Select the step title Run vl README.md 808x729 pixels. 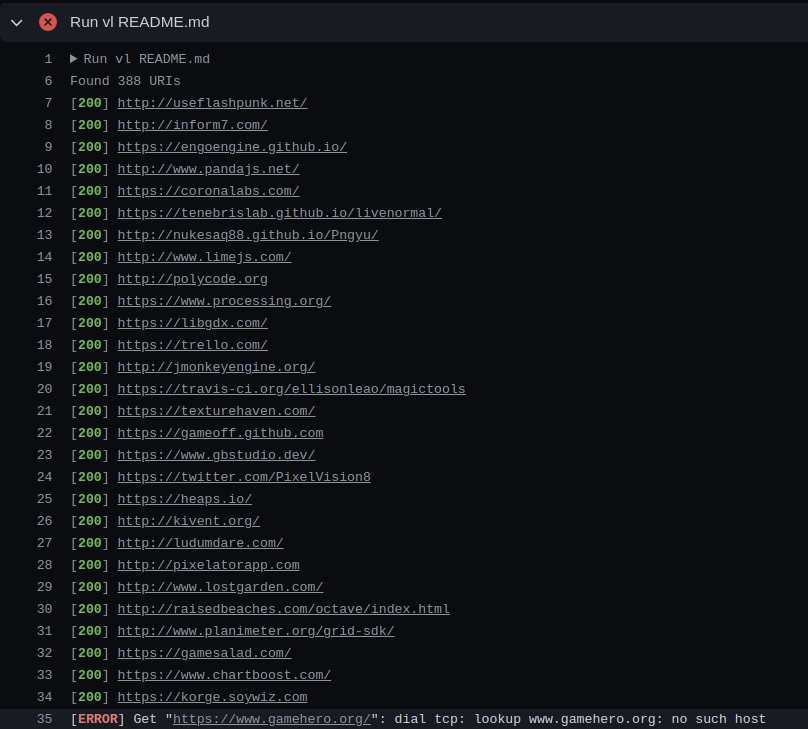coord(140,22)
